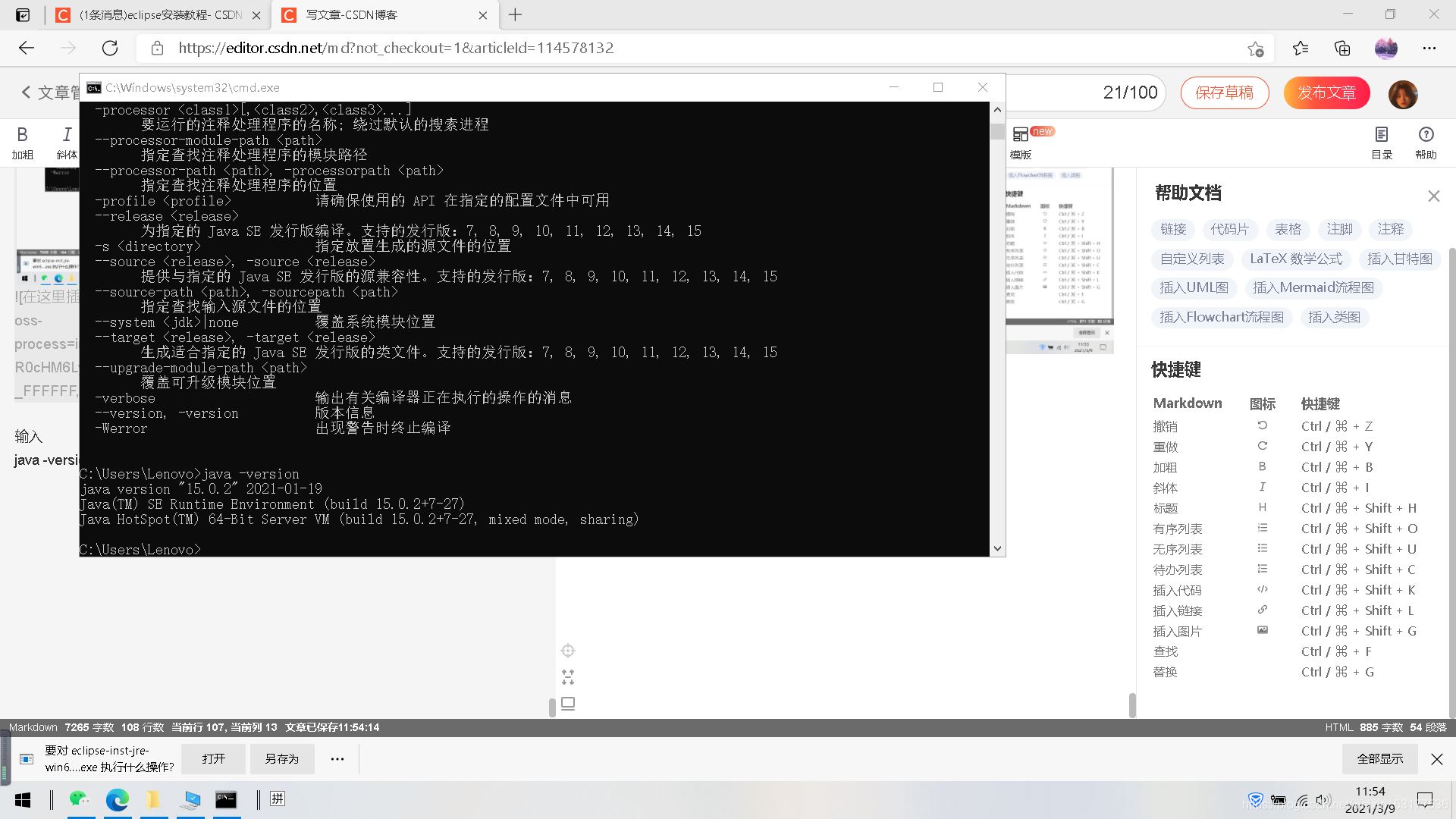The image size is (1456, 819).
Task: Click the address bar URL field
Action: (396, 48)
